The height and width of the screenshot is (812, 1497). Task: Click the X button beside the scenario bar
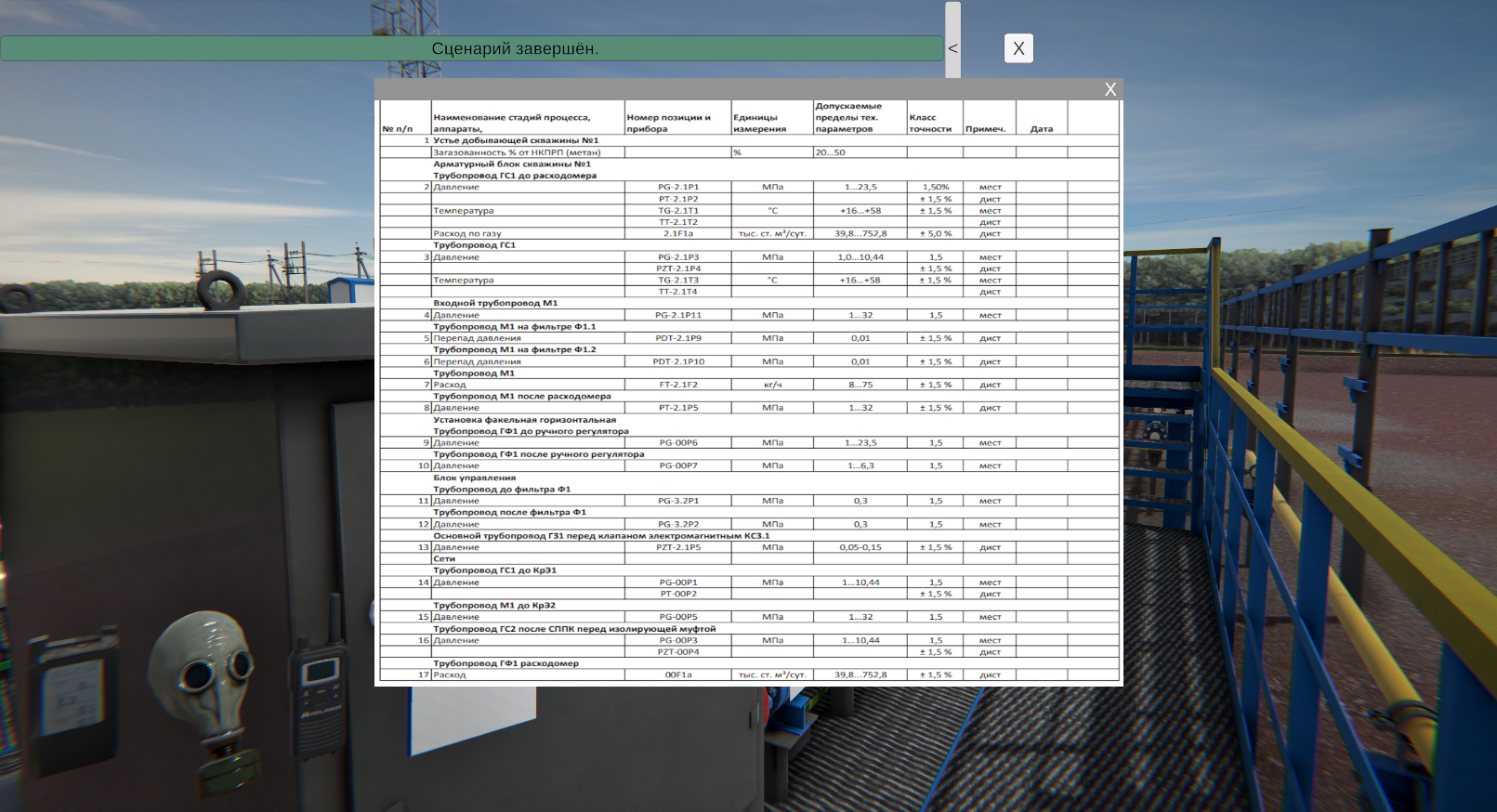tap(1018, 48)
